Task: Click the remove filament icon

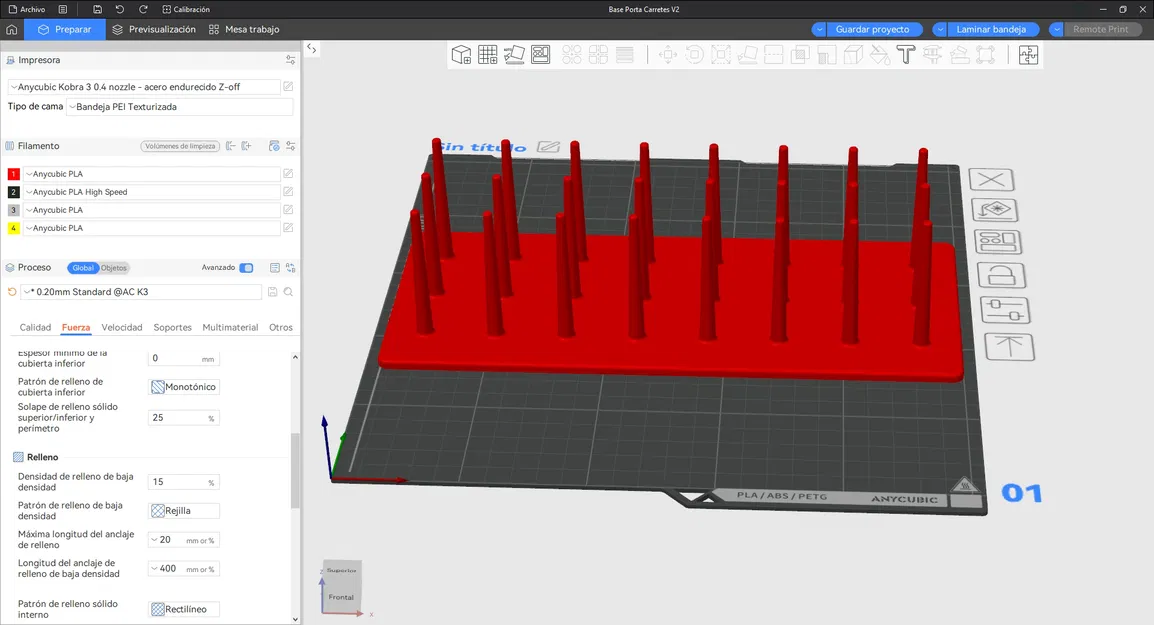Action: click(x=231, y=146)
